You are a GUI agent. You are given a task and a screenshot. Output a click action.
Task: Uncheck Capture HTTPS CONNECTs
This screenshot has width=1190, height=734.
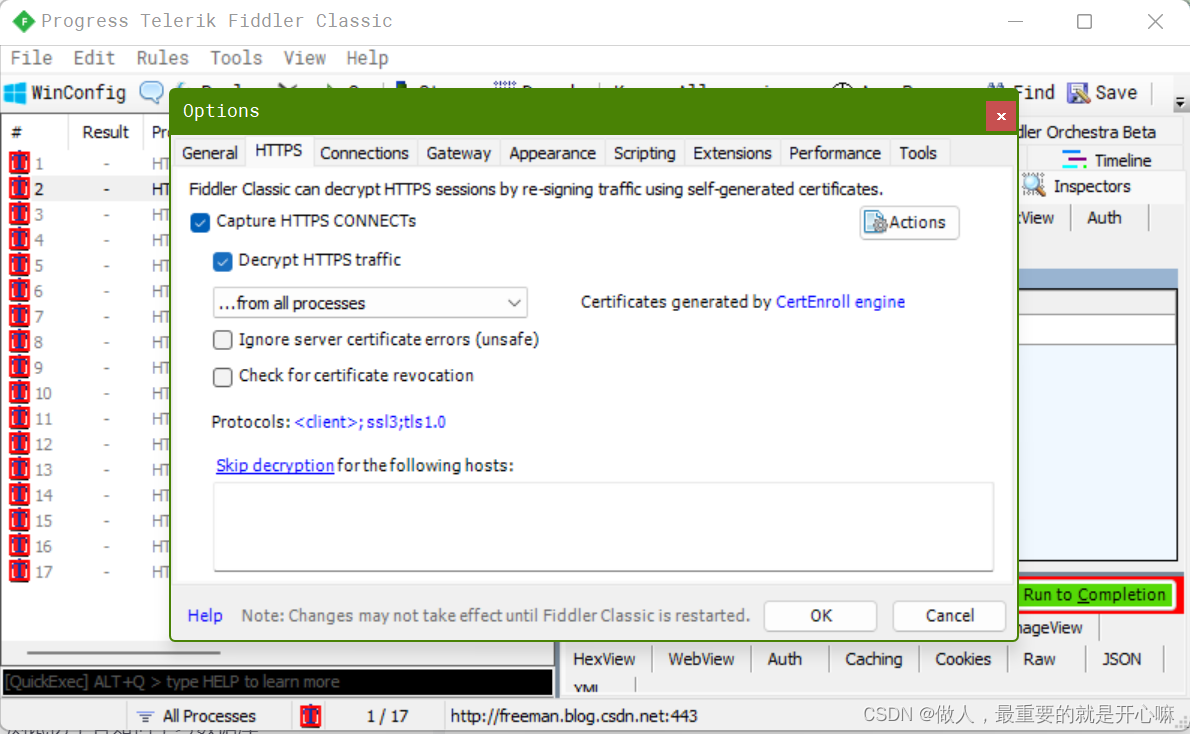coord(200,222)
